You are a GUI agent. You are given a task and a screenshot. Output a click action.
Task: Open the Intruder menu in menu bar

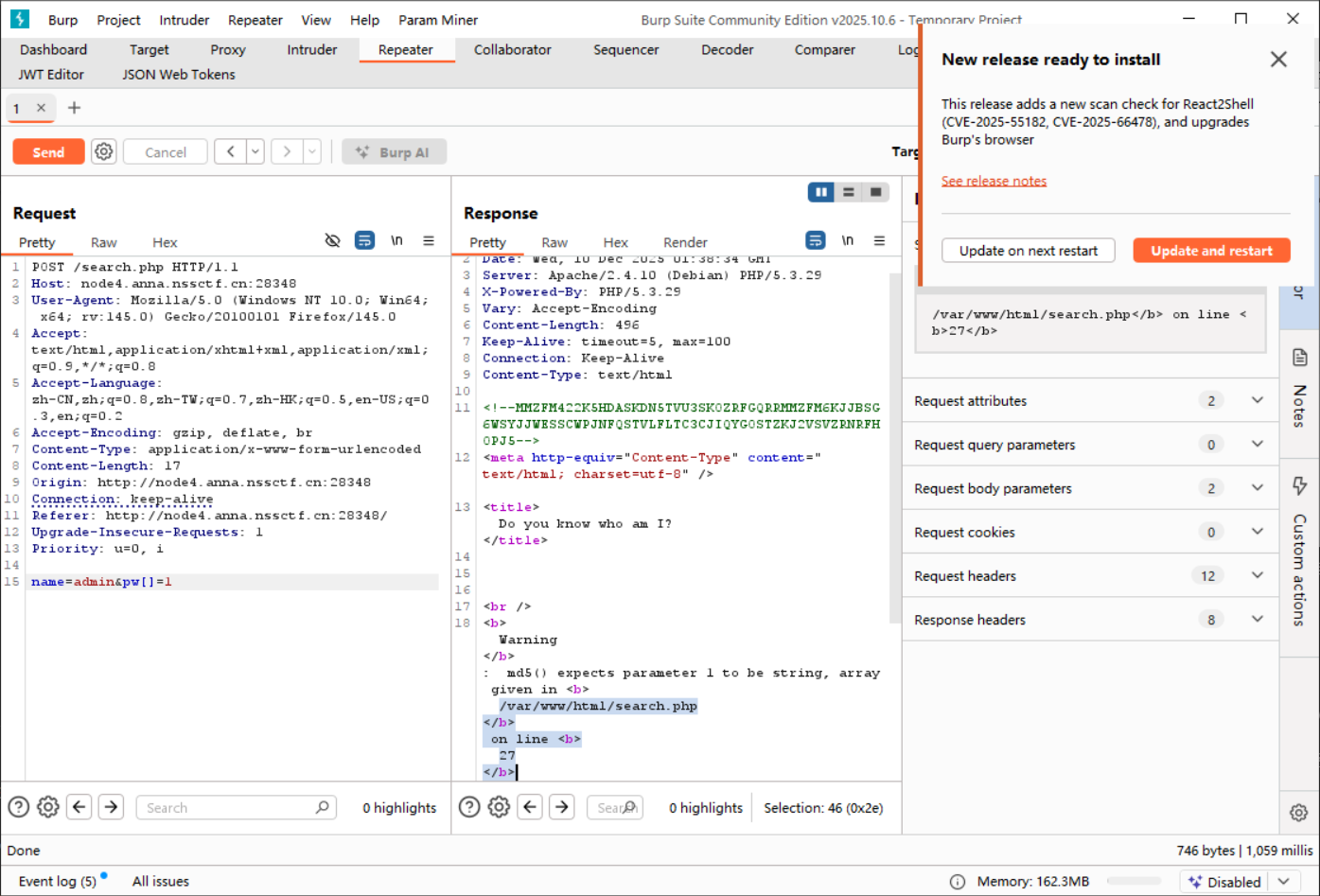click(184, 20)
